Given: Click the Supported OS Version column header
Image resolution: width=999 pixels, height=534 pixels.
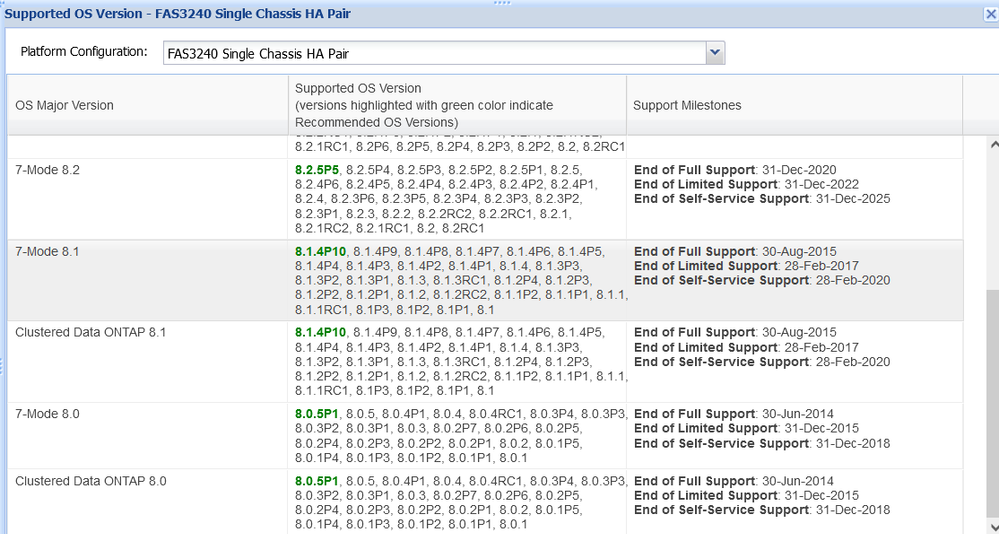Looking at the screenshot, I should pyautogui.click(x=358, y=89).
